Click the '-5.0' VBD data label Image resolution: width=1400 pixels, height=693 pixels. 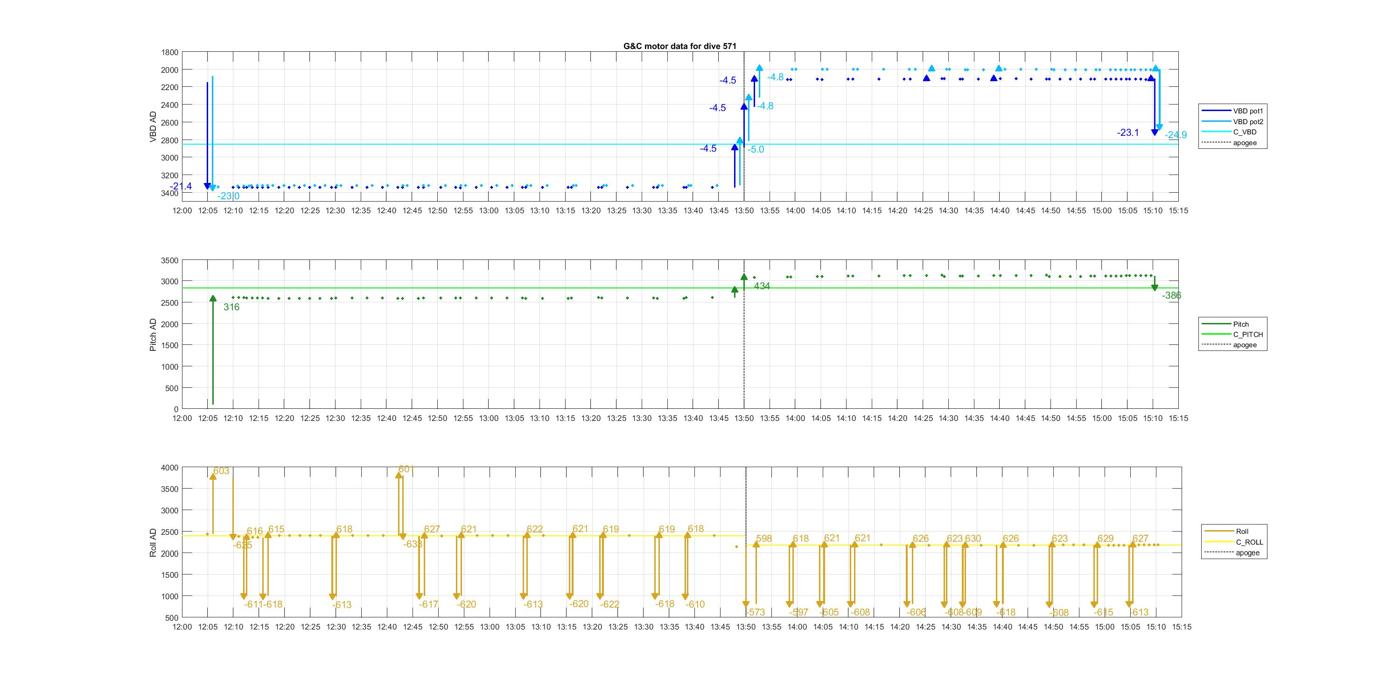(x=756, y=149)
